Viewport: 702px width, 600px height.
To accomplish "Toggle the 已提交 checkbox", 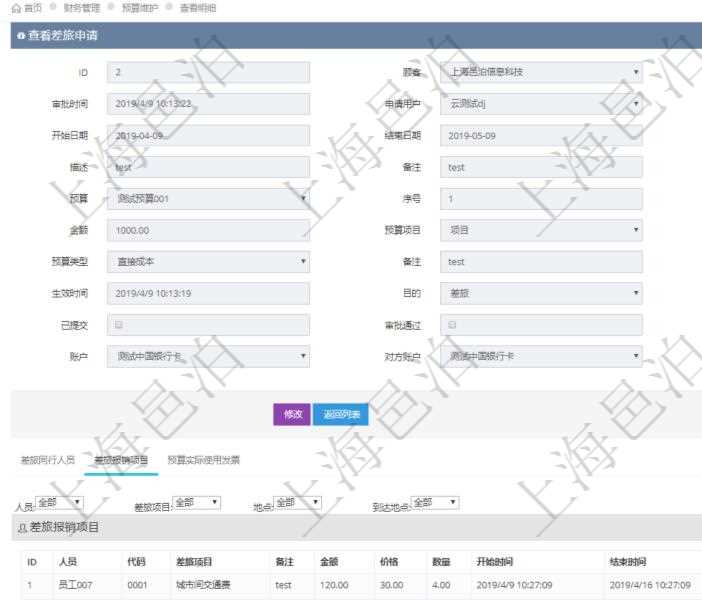I will click(x=119, y=325).
